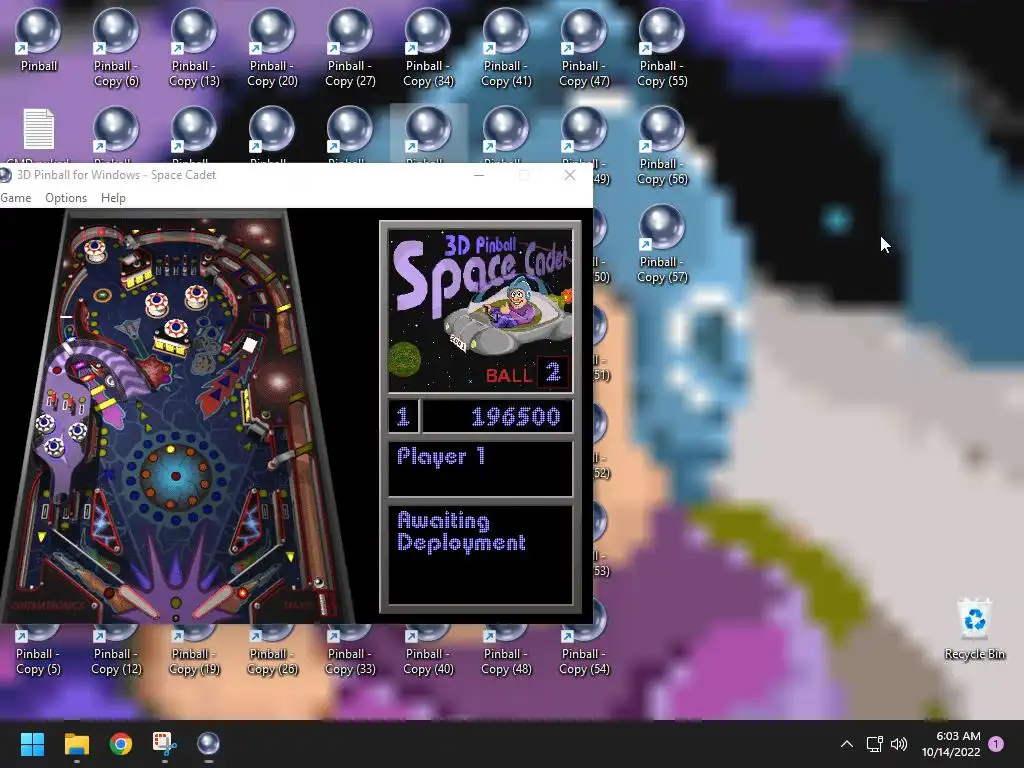Click the Awaiting Deployment message

(461, 532)
